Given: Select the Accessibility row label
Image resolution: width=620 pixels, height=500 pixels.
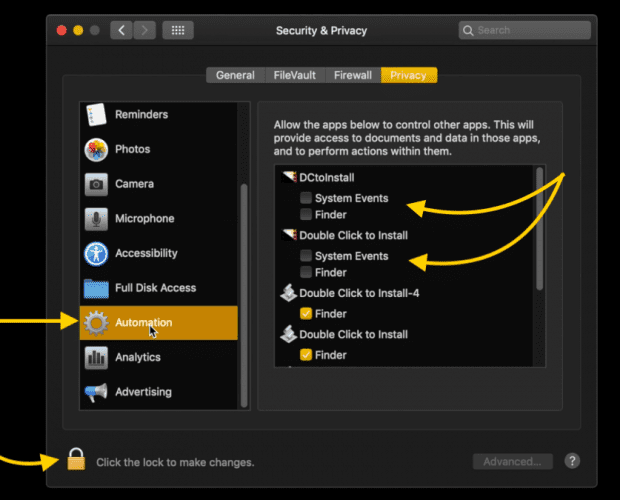Looking at the screenshot, I should click(x=146, y=253).
